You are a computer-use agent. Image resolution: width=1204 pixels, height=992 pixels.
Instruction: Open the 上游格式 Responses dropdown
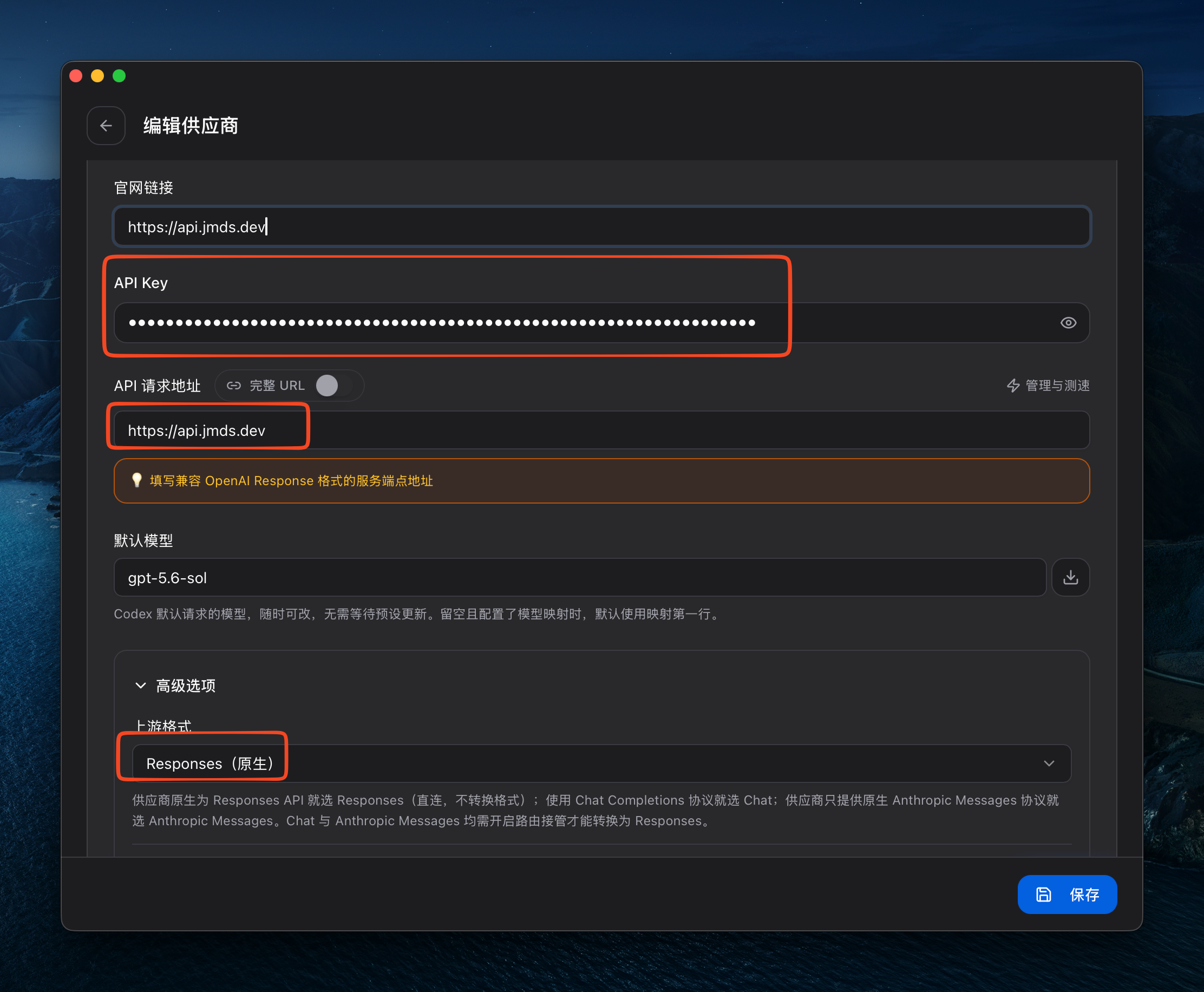pos(601,763)
